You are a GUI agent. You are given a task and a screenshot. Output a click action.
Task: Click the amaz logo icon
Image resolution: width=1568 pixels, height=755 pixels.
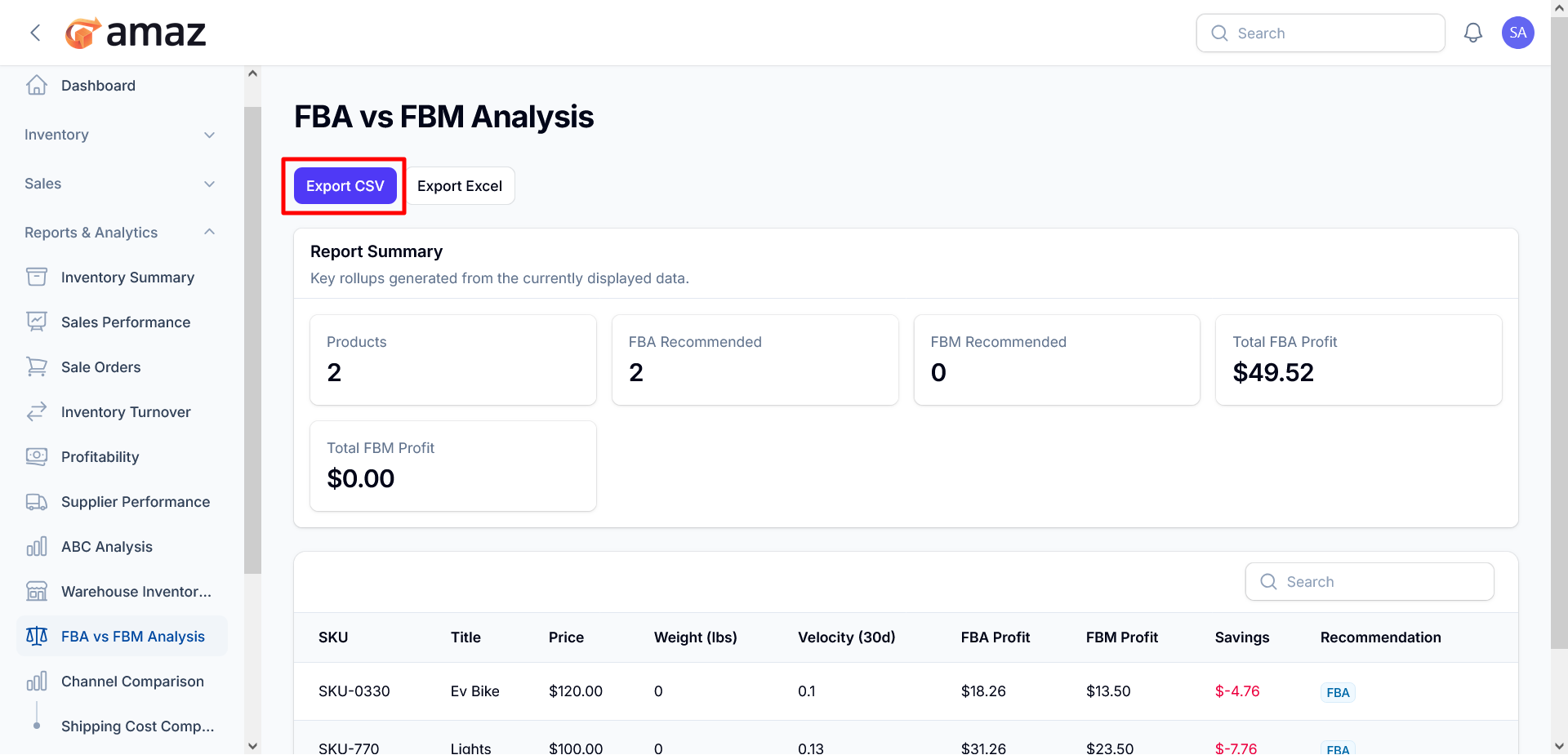pos(83,33)
